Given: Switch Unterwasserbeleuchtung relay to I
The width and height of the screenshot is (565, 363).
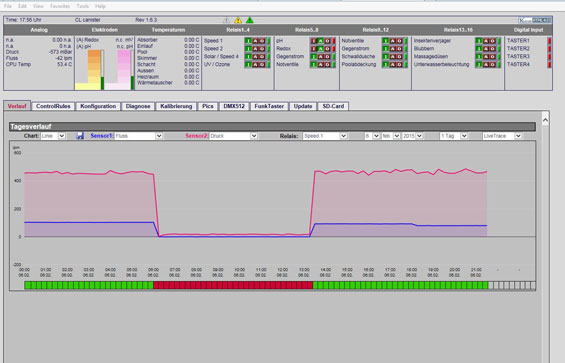Looking at the screenshot, I should (x=479, y=65).
